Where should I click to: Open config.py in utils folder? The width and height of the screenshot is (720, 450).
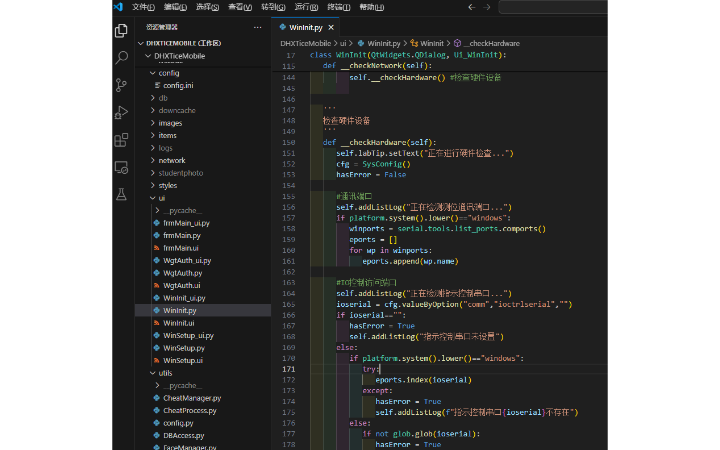click(203, 423)
